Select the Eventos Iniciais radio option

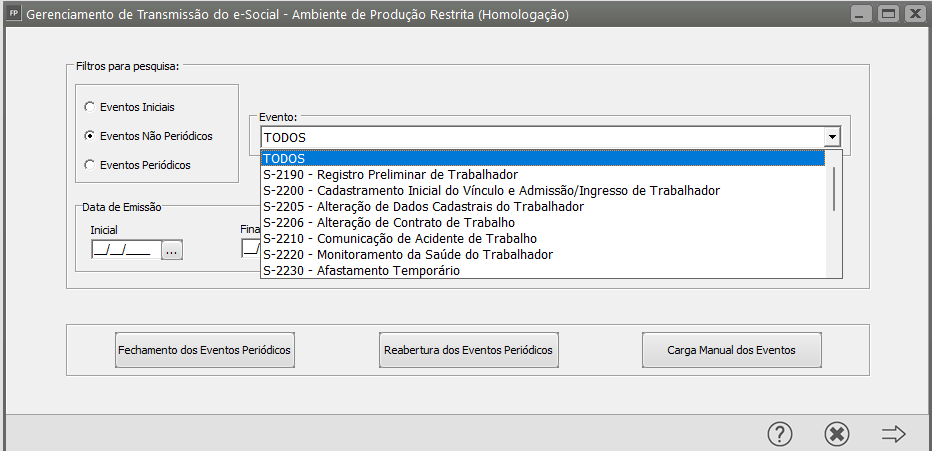[x=90, y=106]
